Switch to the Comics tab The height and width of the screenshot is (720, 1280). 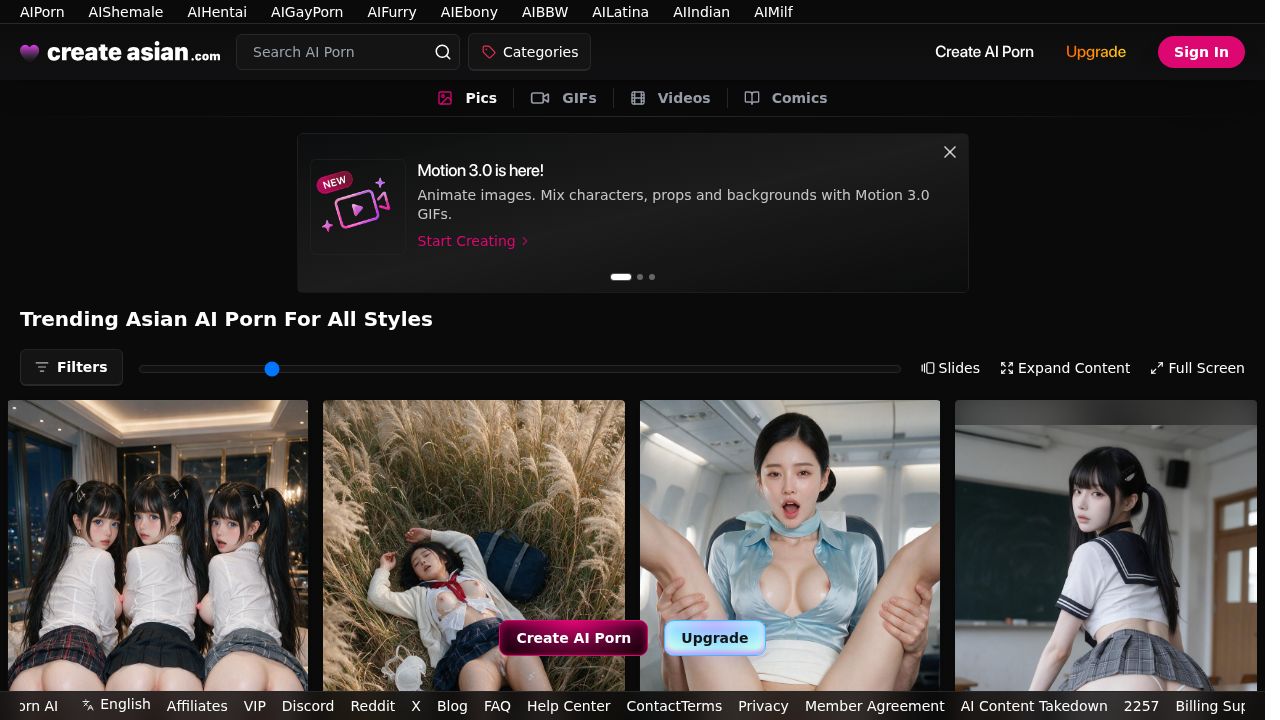786,98
